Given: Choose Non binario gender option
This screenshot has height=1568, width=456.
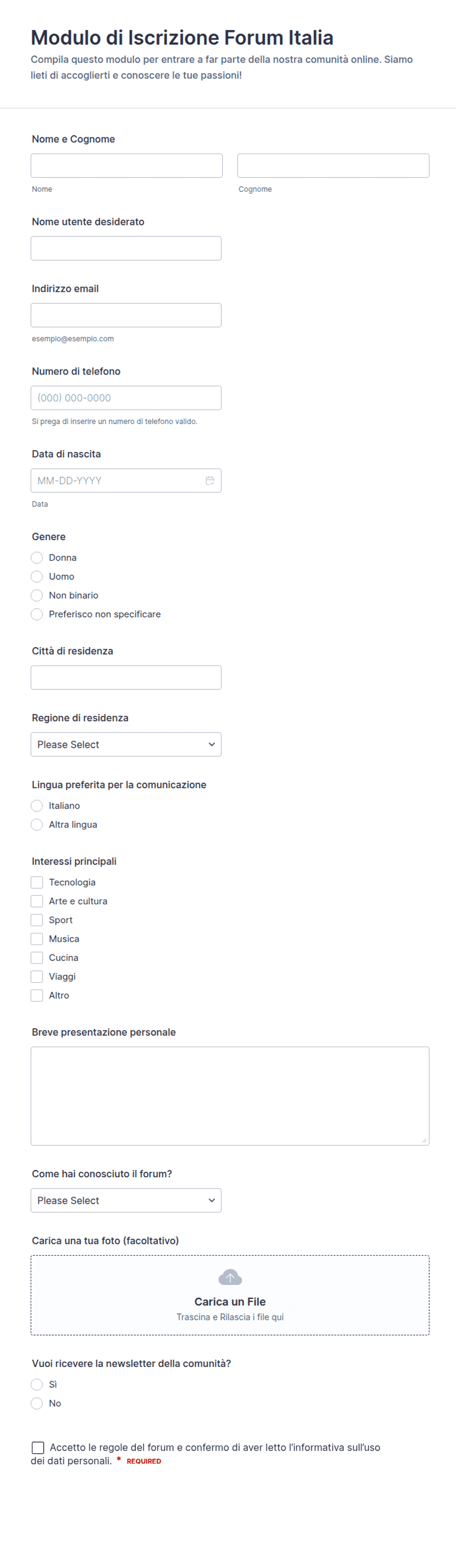Looking at the screenshot, I should point(36,595).
